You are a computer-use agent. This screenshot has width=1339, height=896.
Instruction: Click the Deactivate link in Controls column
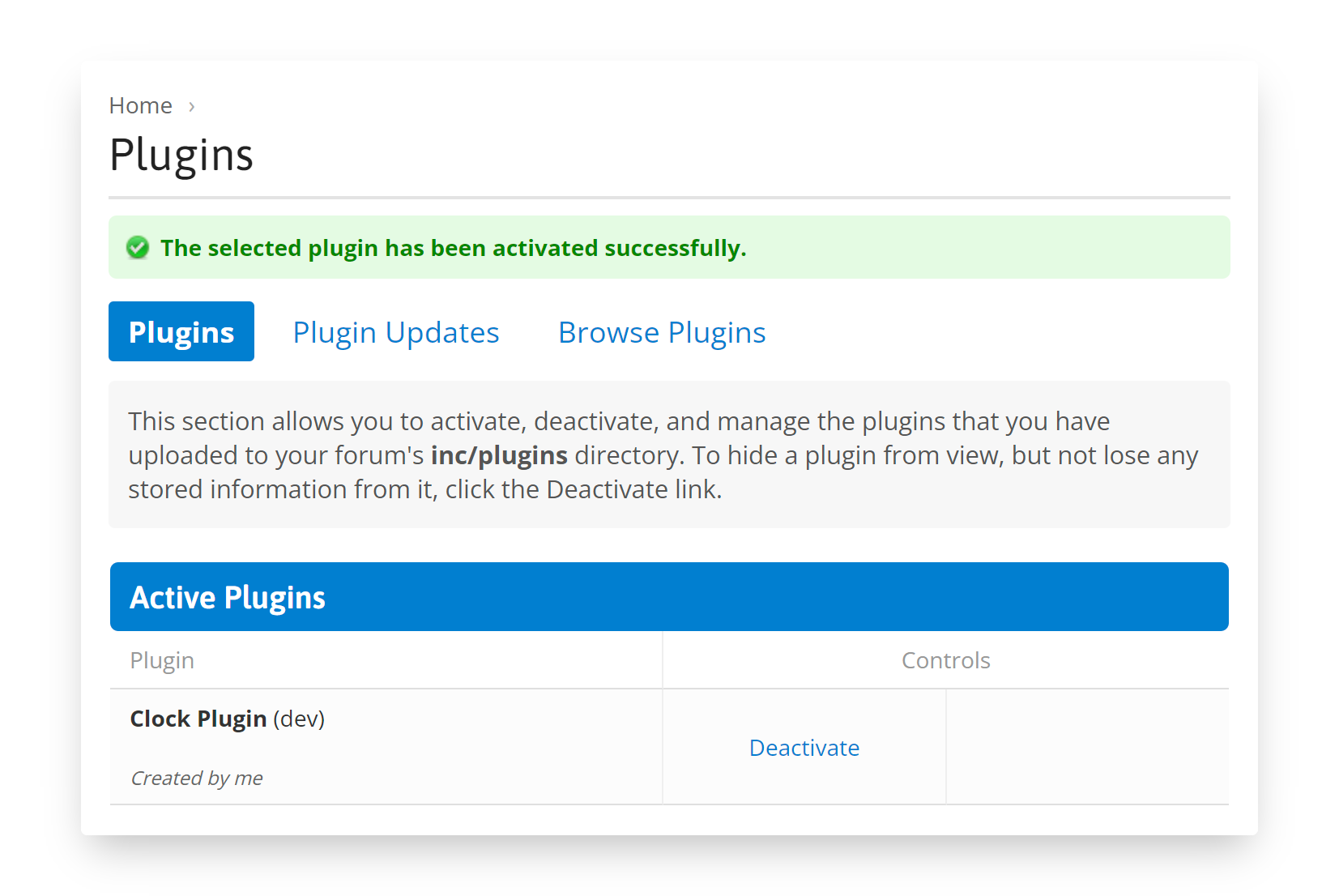point(804,748)
